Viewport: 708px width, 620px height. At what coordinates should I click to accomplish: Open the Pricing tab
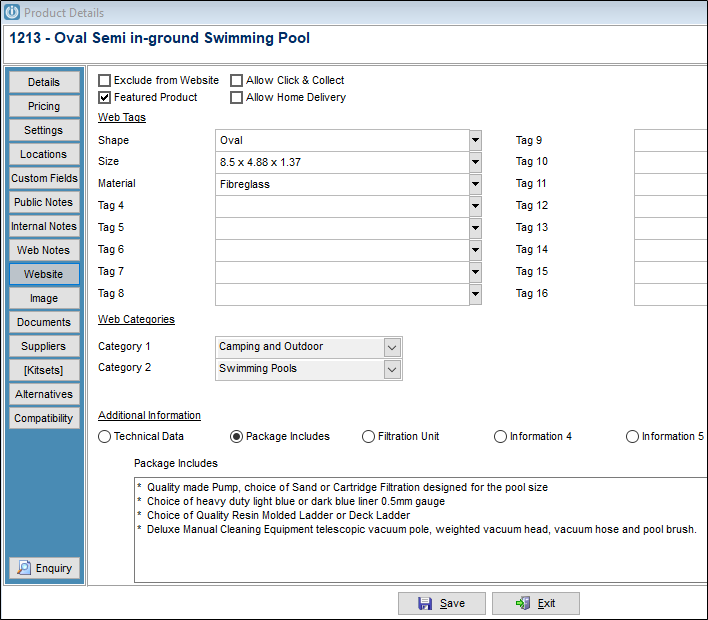pyautogui.click(x=44, y=106)
